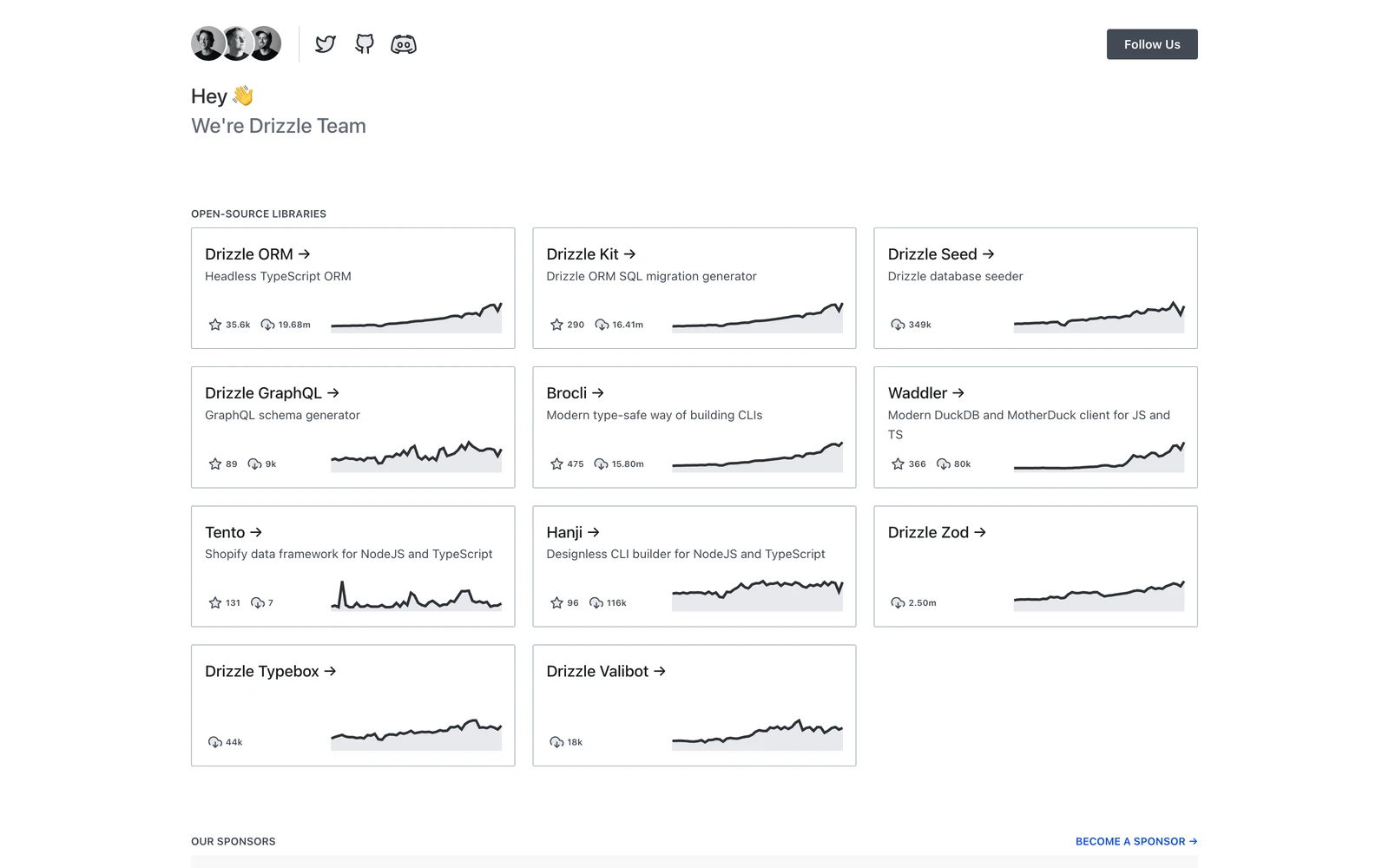This screenshot has width=1389, height=868.
Task: Click the '2.50m' downloads value
Action: point(922,602)
